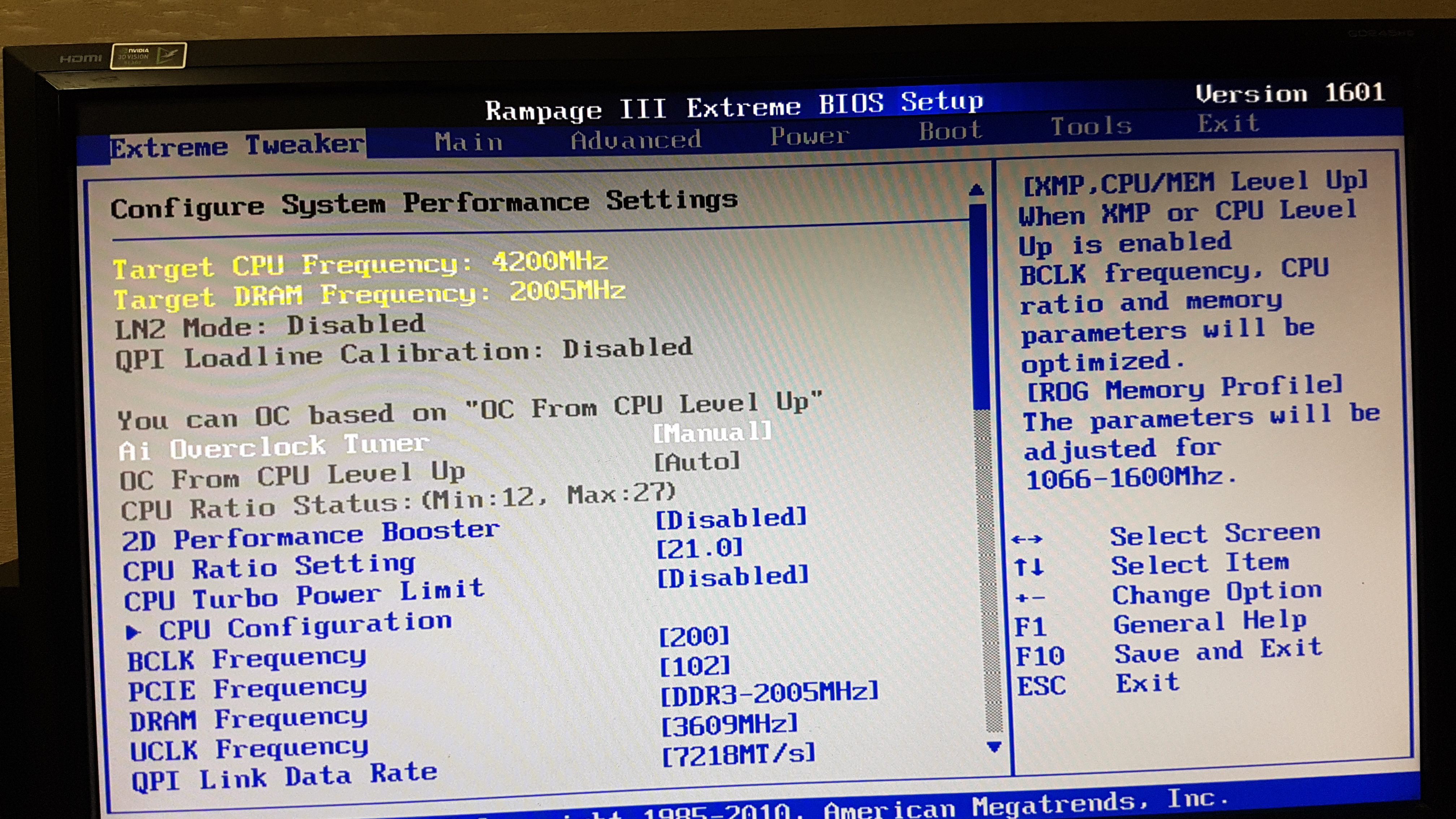Open UCLK Frequency 3609MHz option list

coord(729,725)
